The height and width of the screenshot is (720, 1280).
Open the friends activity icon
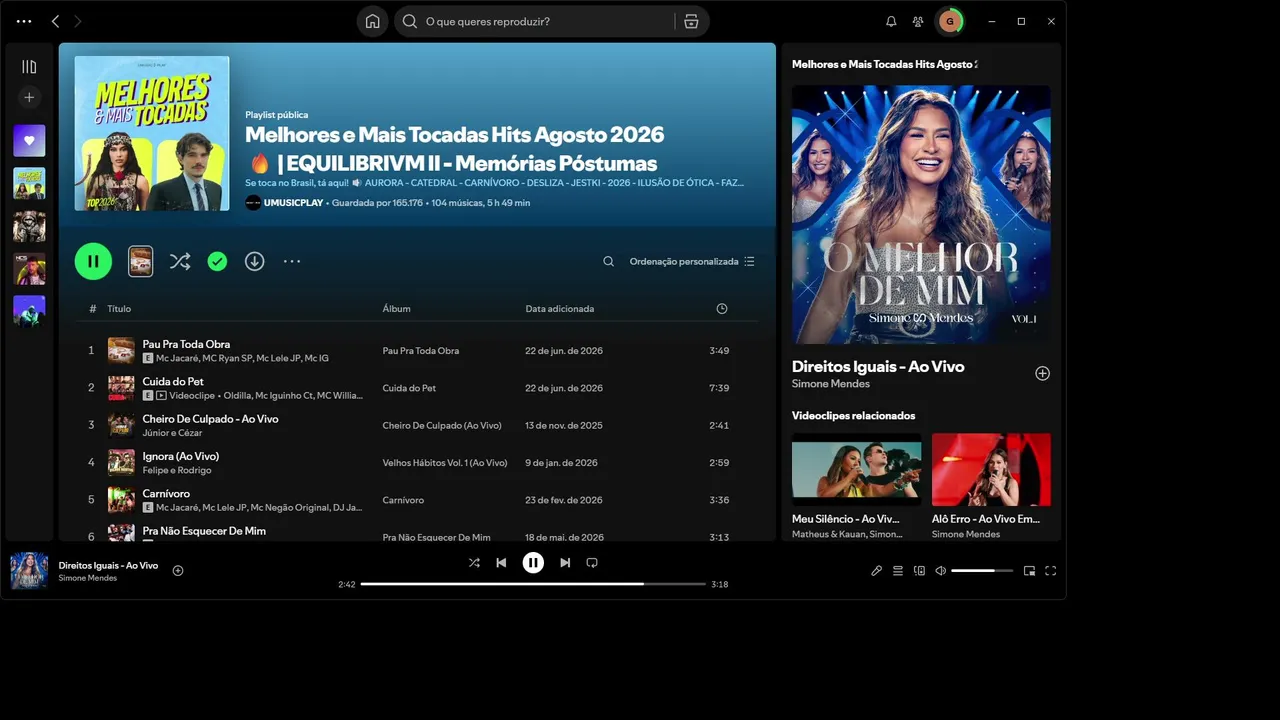coord(918,21)
